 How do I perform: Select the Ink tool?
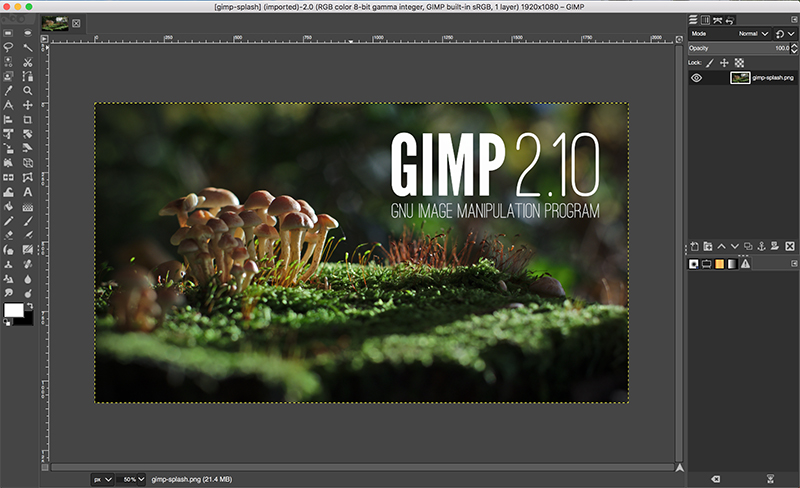tap(8, 250)
